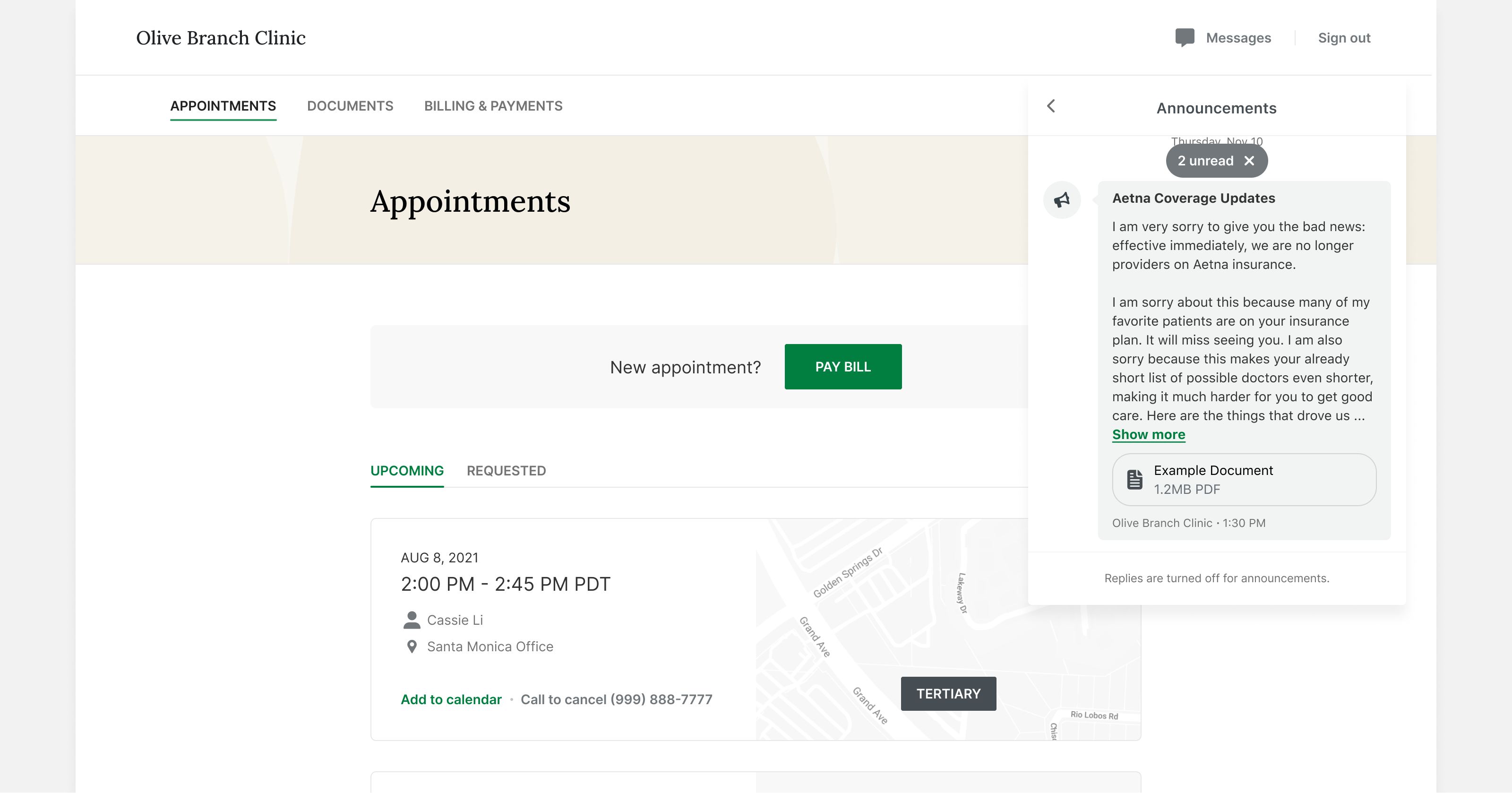Select the Upcoming appointments tab
Image resolution: width=1512 pixels, height=793 pixels.
407,471
